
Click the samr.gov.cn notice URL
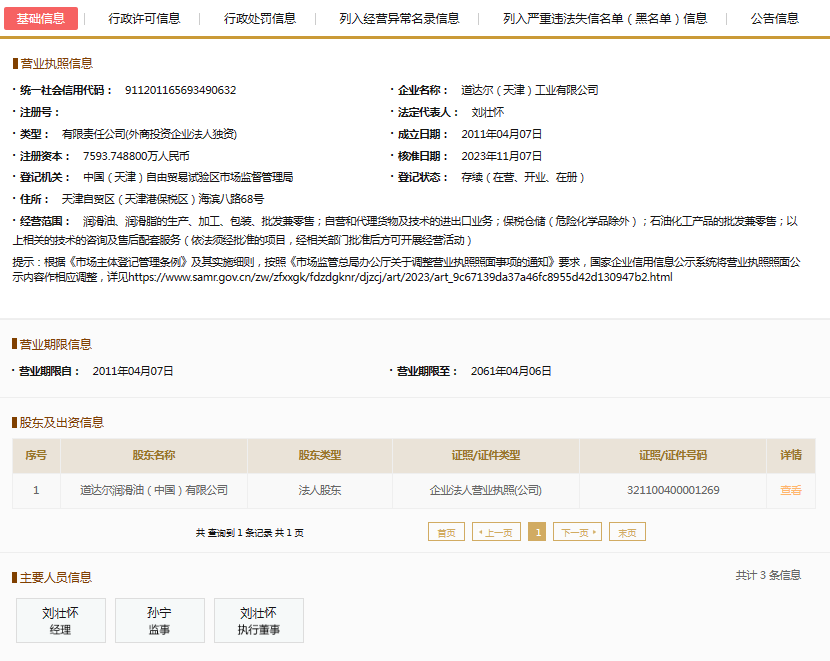(401, 277)
